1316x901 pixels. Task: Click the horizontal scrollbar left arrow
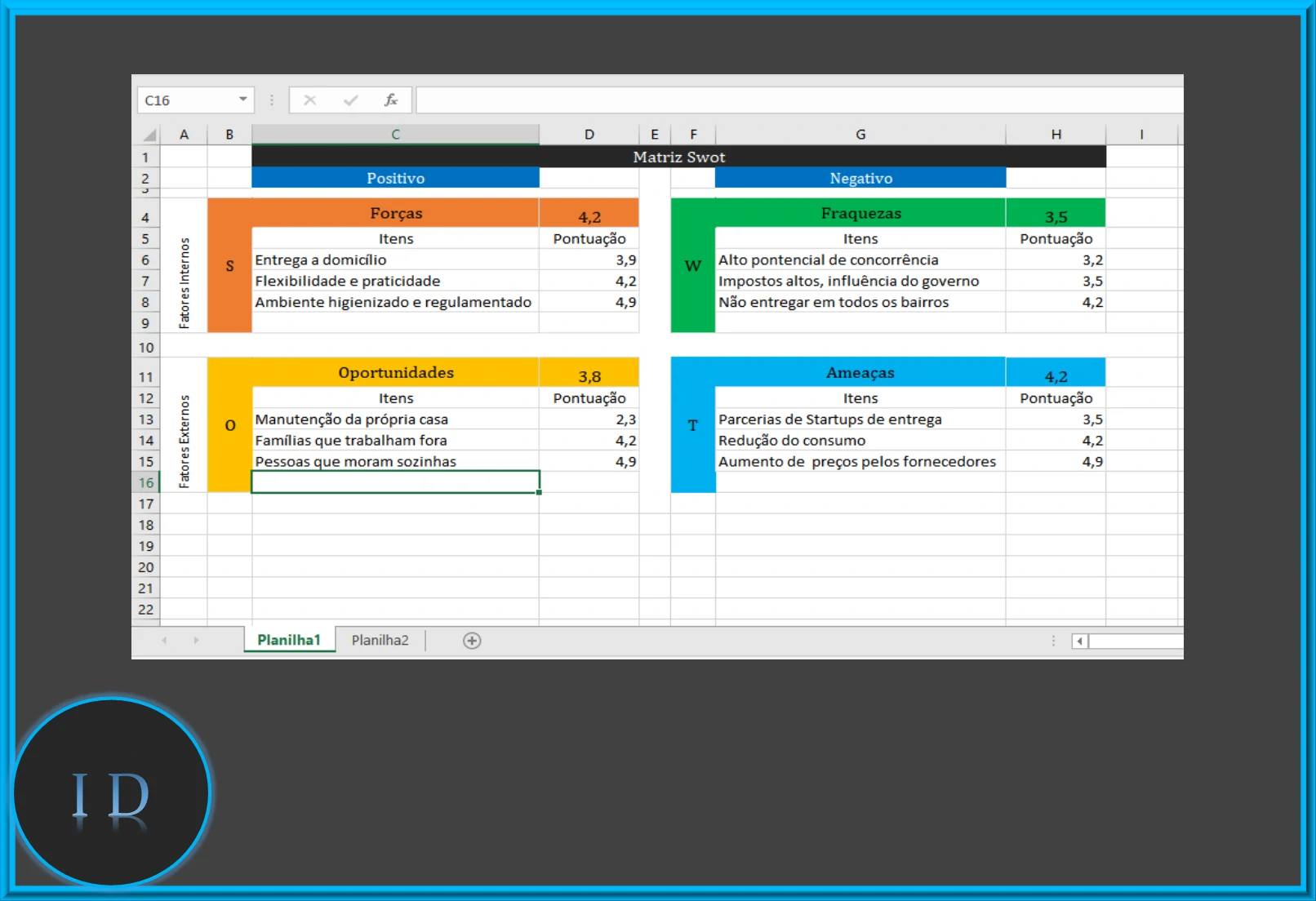(1079, 641)
